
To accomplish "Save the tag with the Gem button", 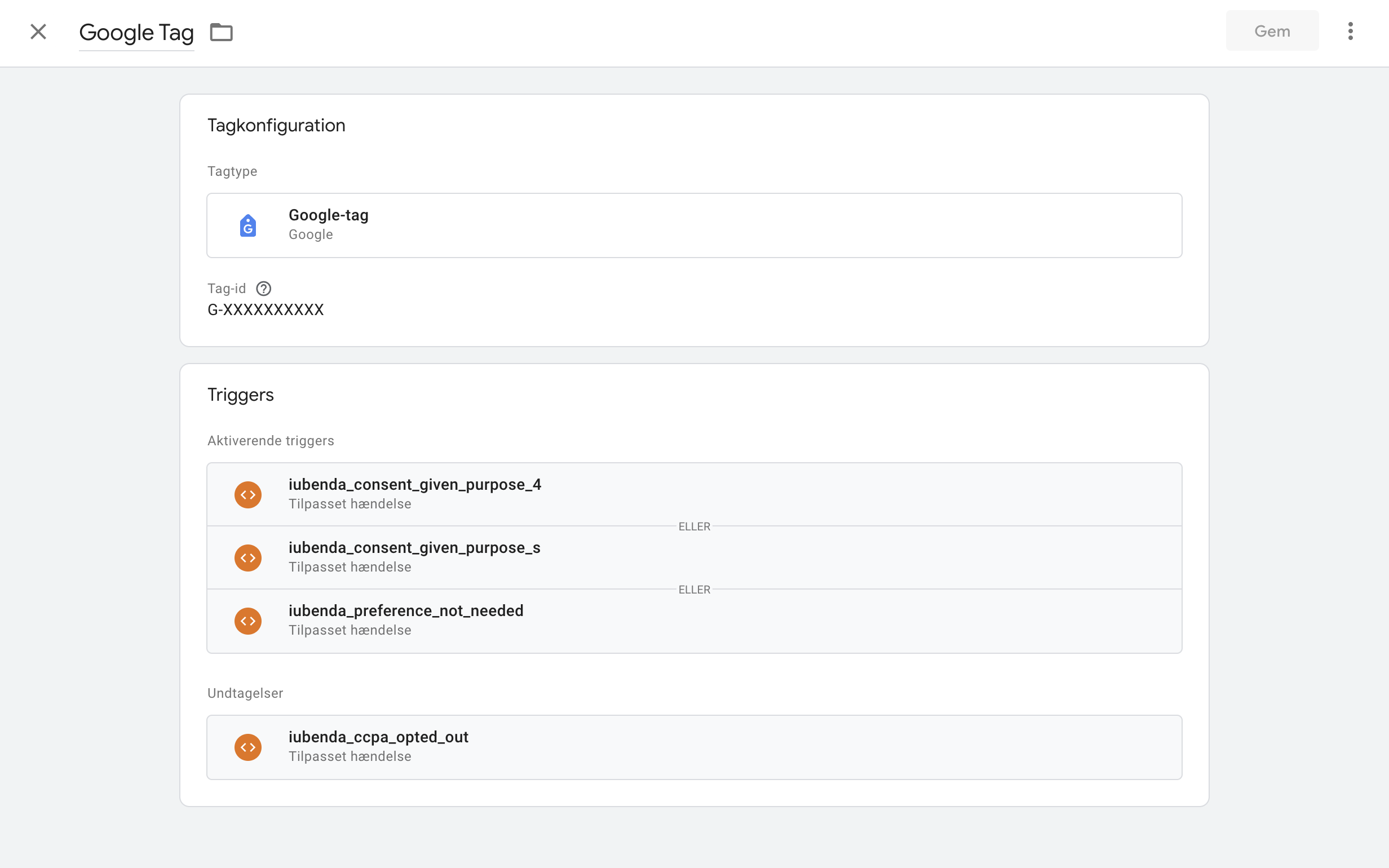I will tap(1271, 30).
